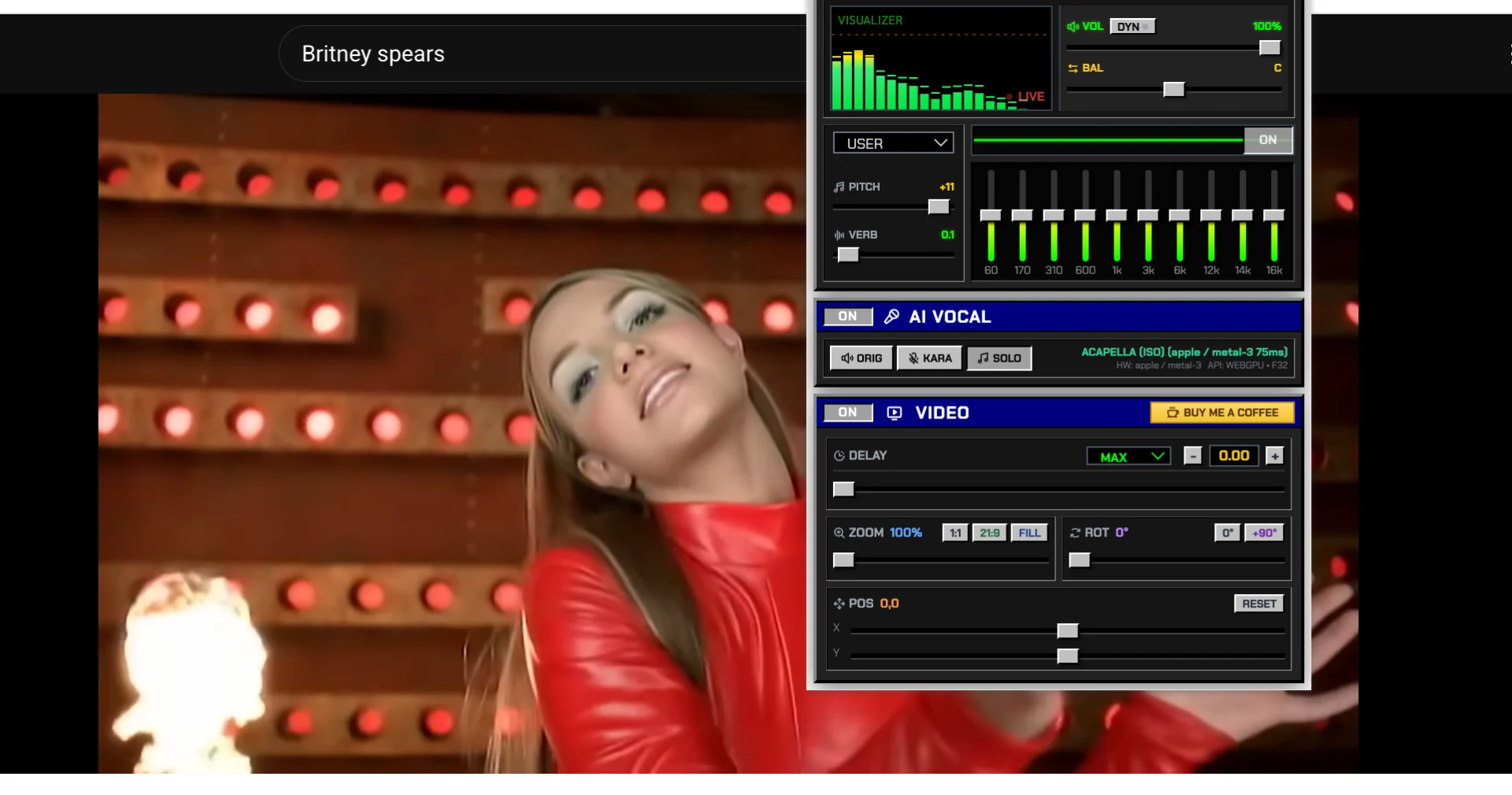Click RESET position button
The height and width of the screenshot is (795, 1512).
point(1259,604)
